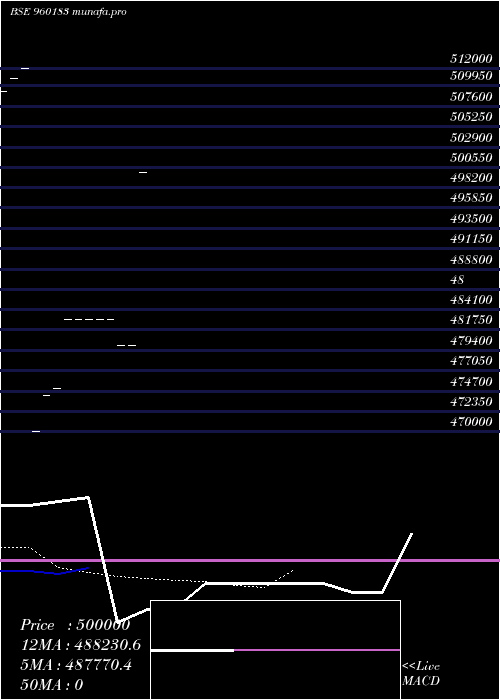Select the 488800 price axis label
This screenshot has width=500, height=700.
pyautogui.click(x=471, y=260)
